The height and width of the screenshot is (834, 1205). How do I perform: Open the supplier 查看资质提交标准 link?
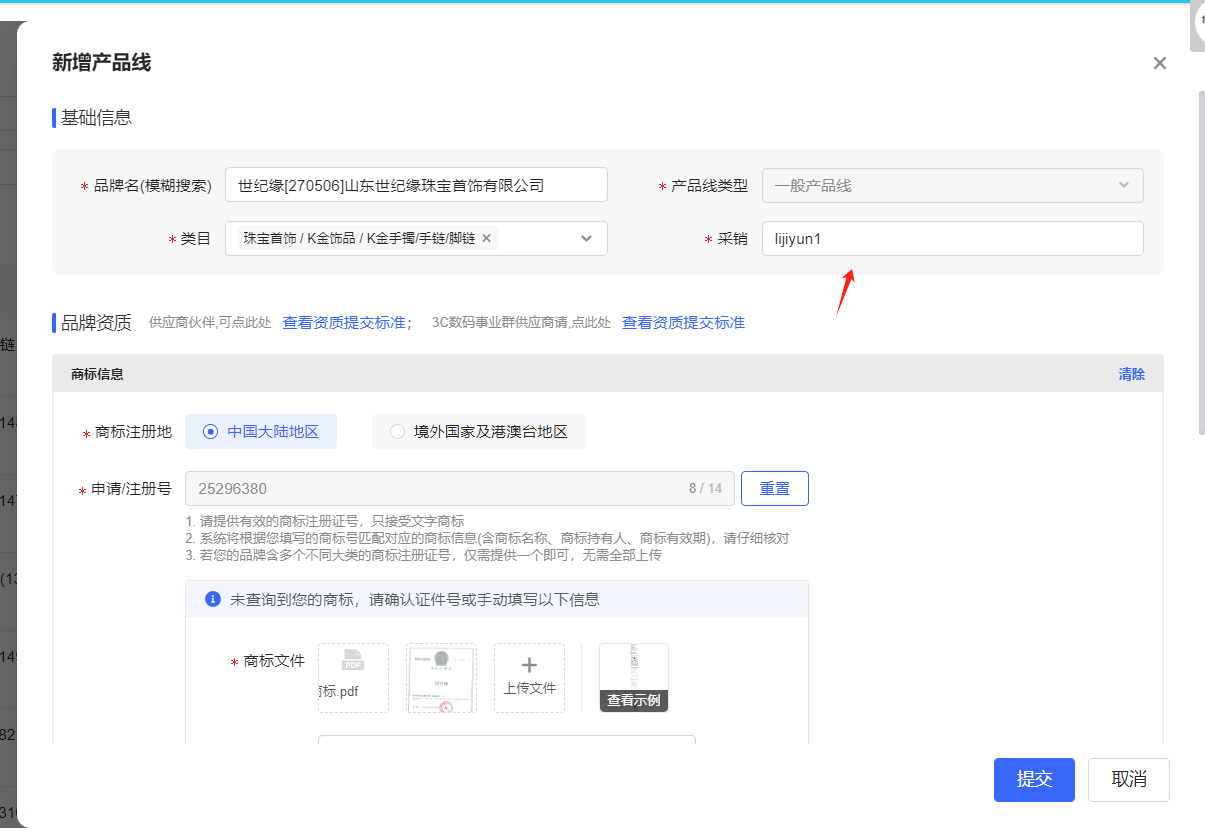click(346, 323)
